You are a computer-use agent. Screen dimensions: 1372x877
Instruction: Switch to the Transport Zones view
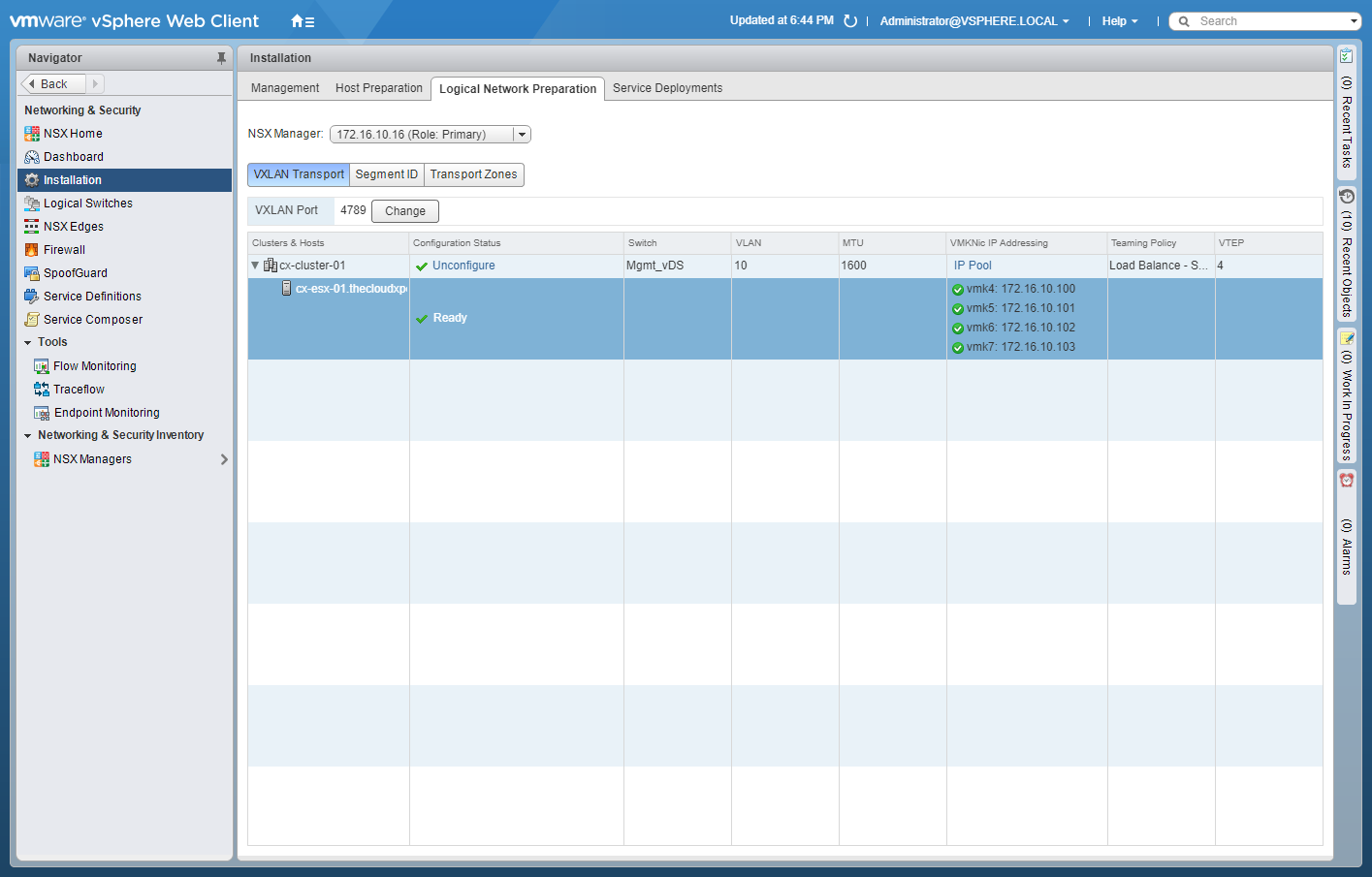click(x=473, y=174)
